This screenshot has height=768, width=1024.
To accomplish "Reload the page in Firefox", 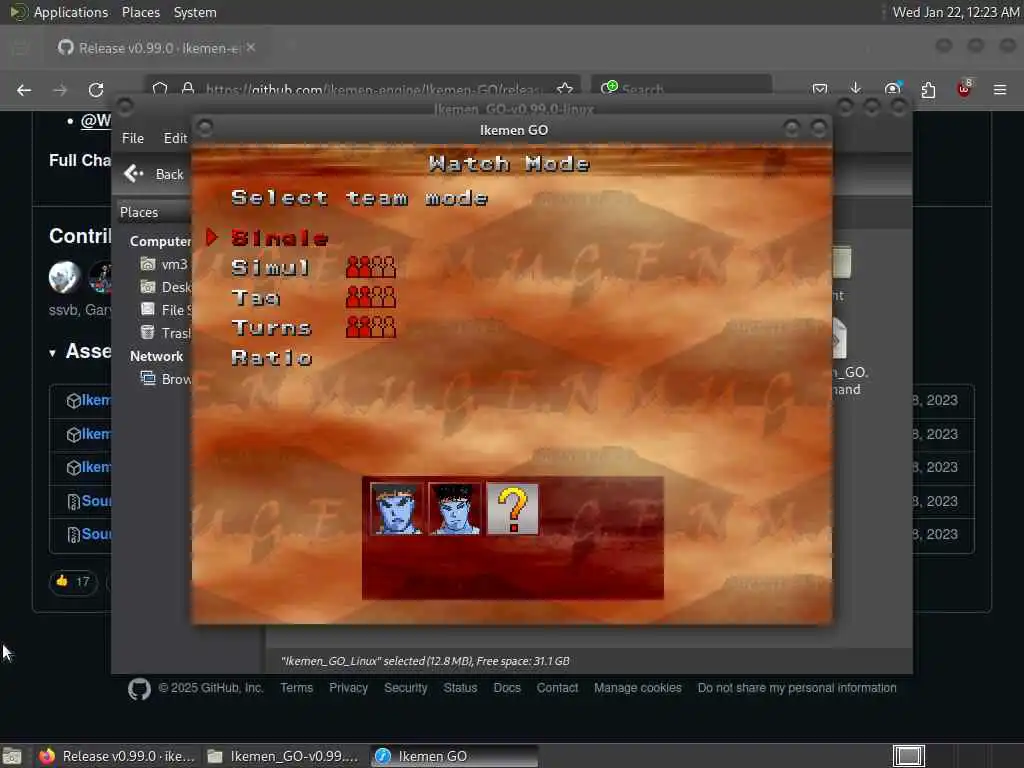I will pos(96,90).
